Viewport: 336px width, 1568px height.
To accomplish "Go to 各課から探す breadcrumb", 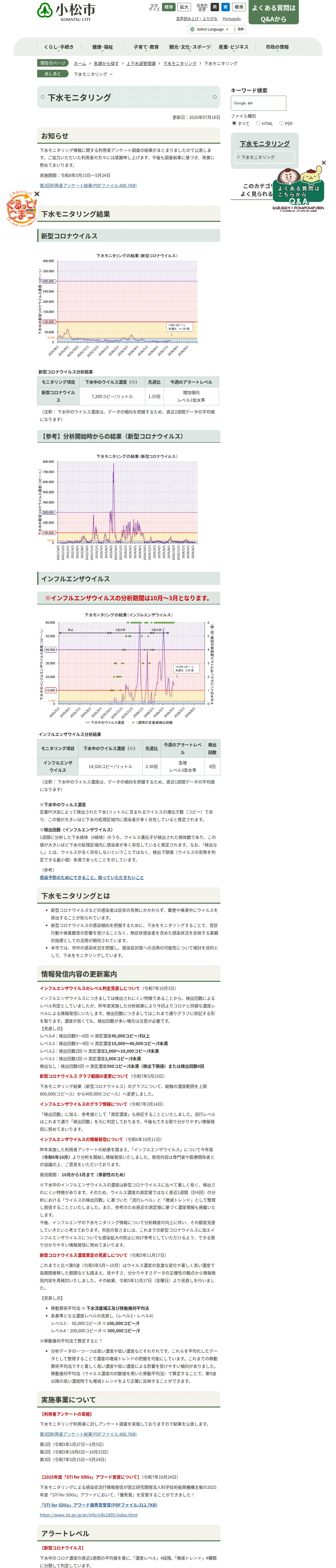I will pyautogui.click(x=106, y=63).
